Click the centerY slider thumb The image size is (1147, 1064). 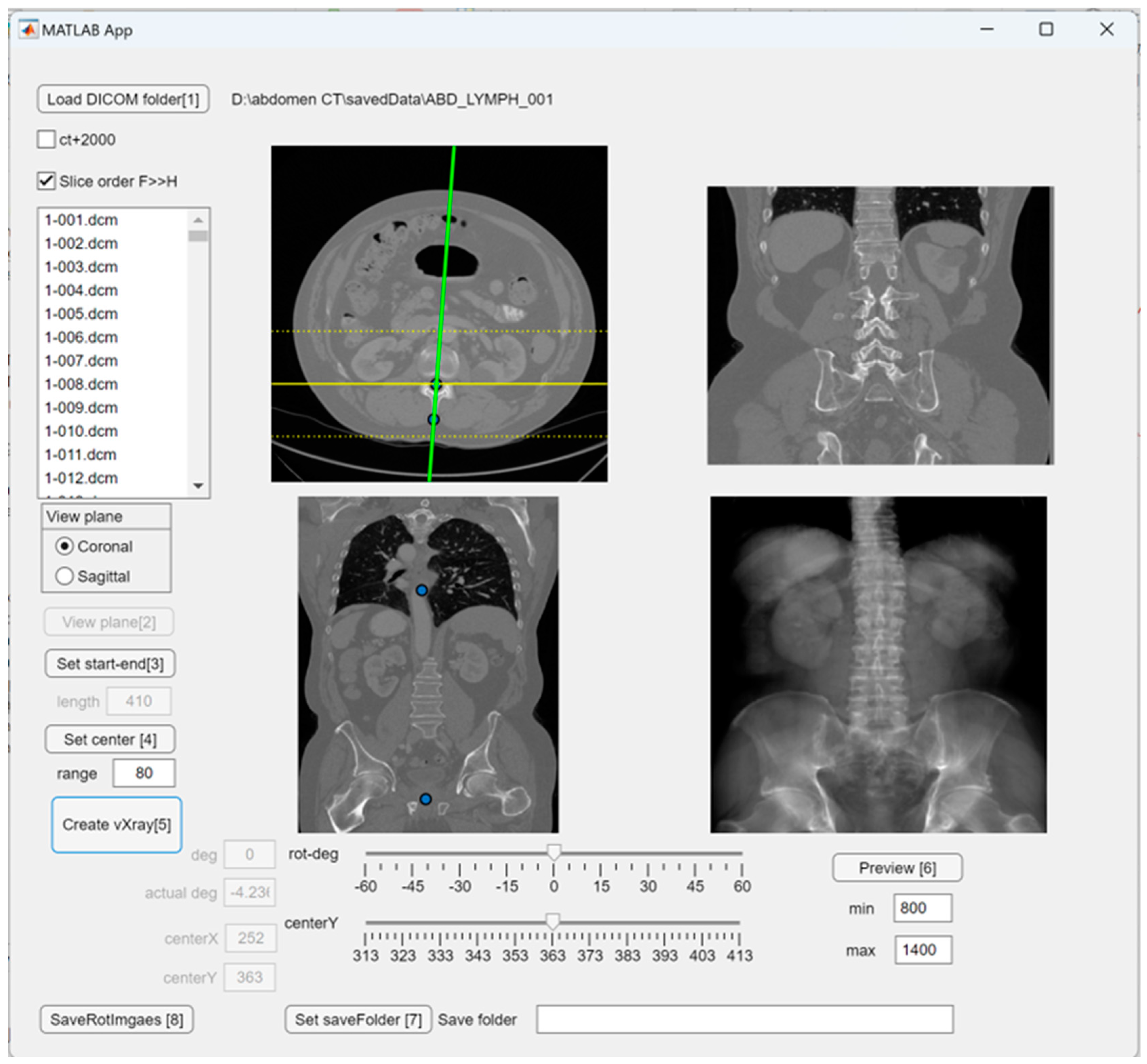[552, 921]
